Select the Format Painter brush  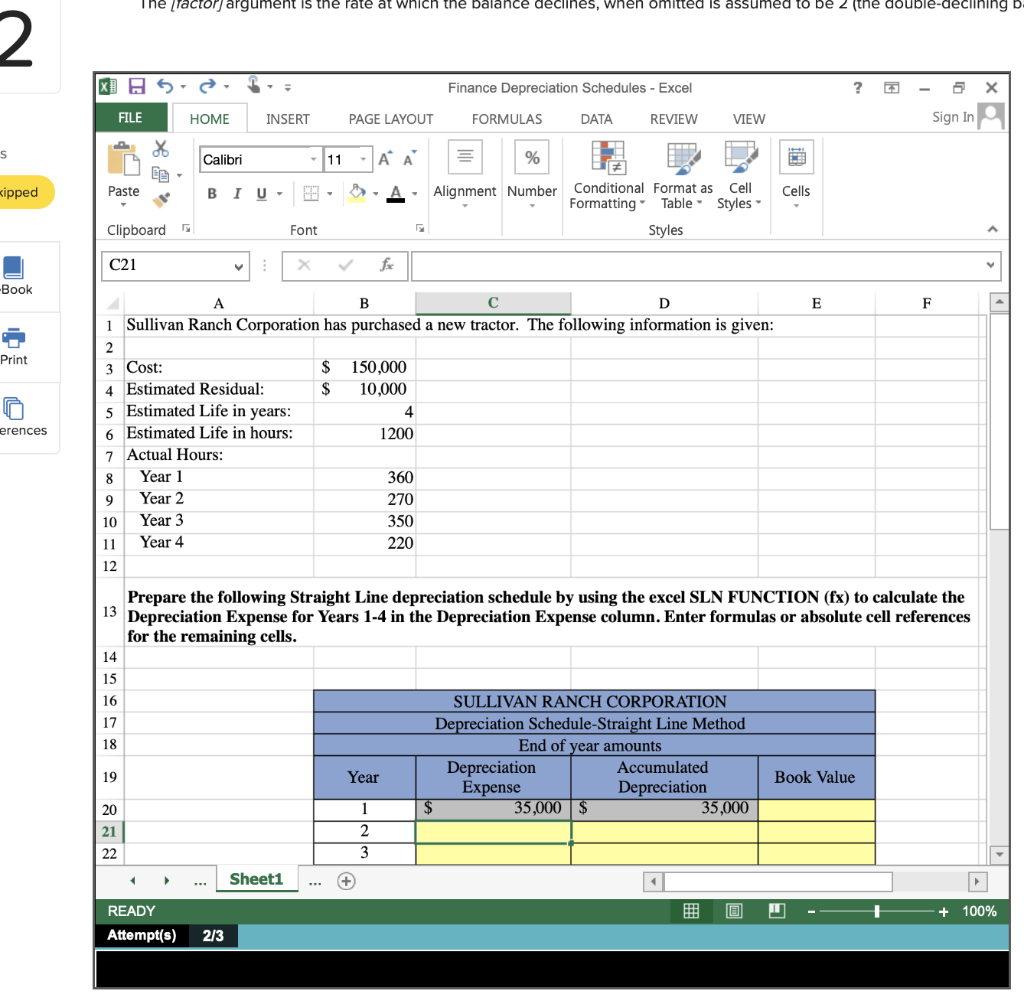click(161, 200)
